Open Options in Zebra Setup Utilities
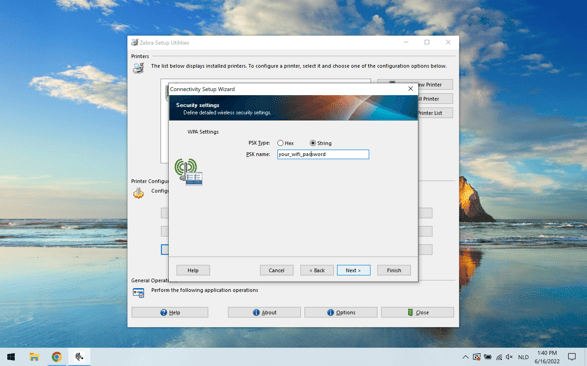Image resolution: width=587 pixels, height=366 pixels. [341, 312]
